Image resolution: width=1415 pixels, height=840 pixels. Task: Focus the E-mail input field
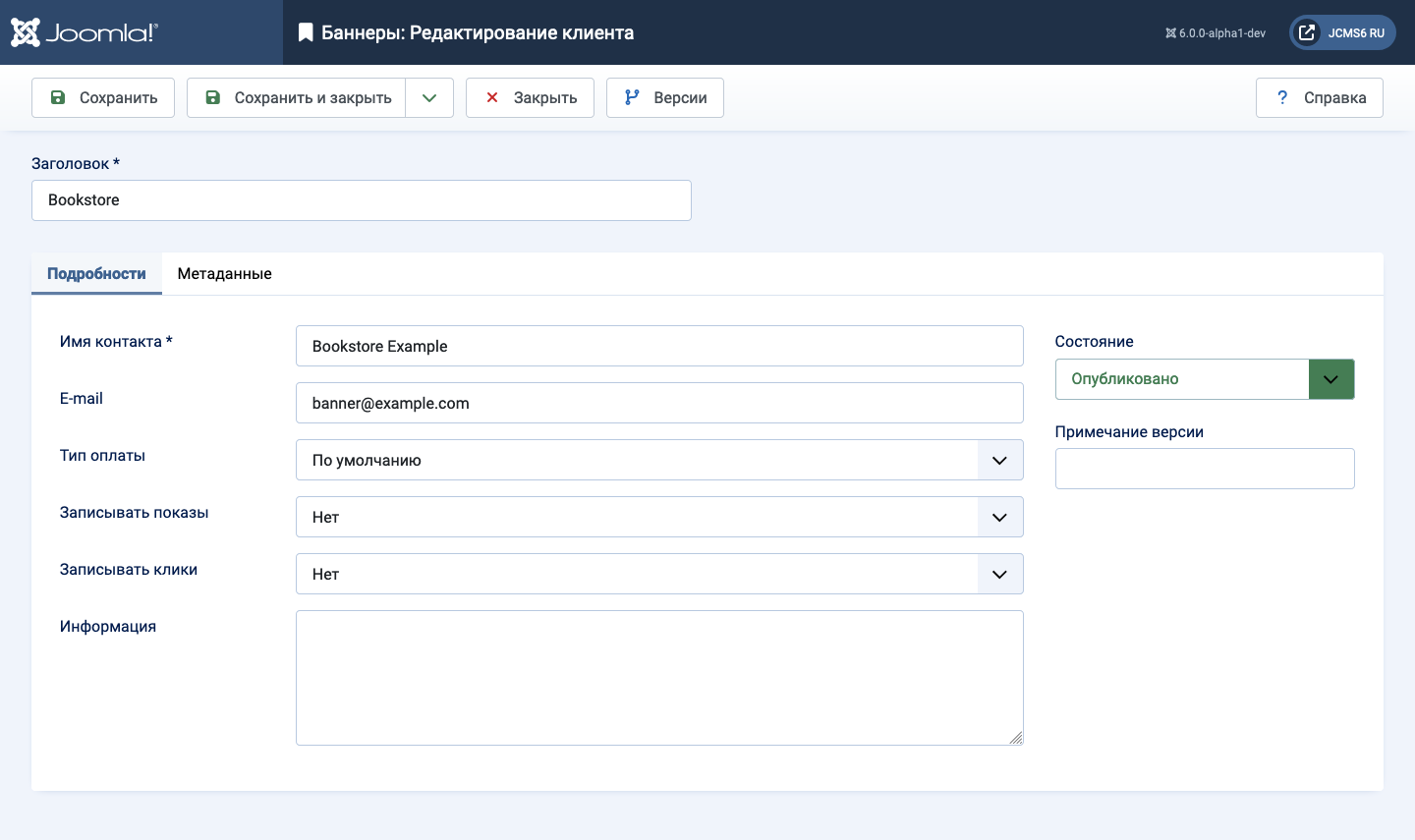click(x=658, y=403)
